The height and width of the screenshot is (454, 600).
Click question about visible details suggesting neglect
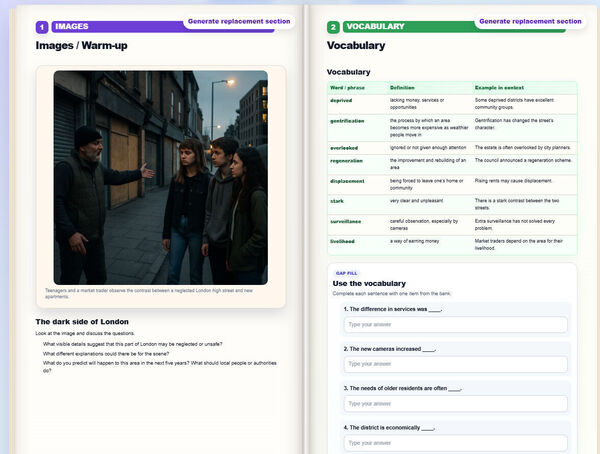coord(132,344)
